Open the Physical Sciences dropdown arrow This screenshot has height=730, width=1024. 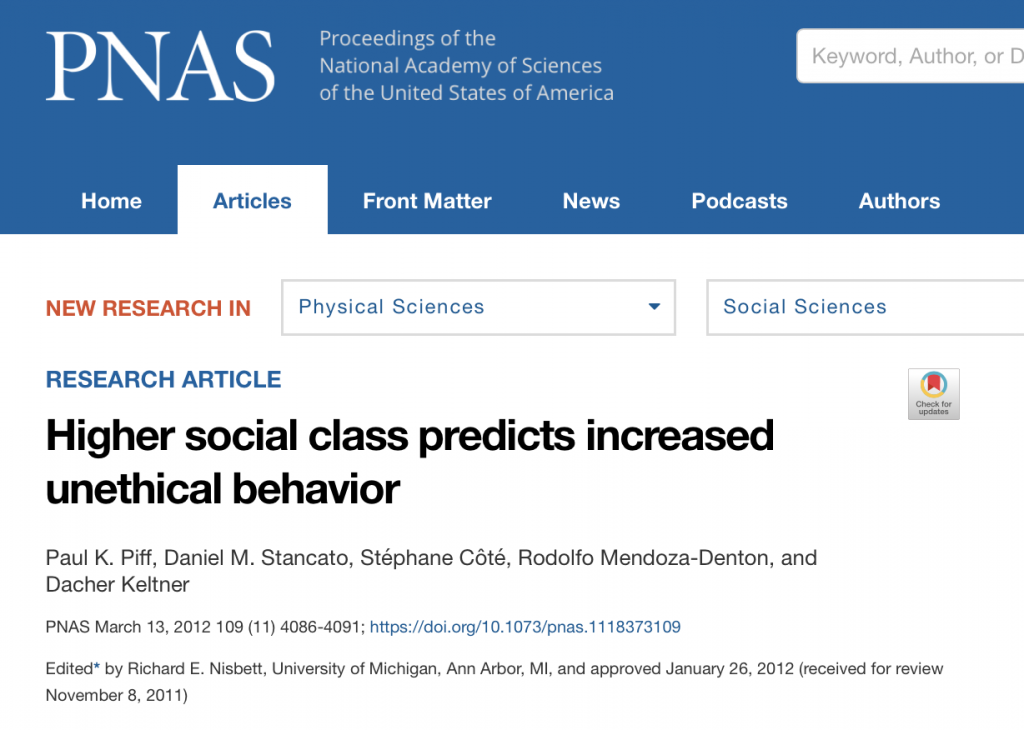(x=654, y=307)
